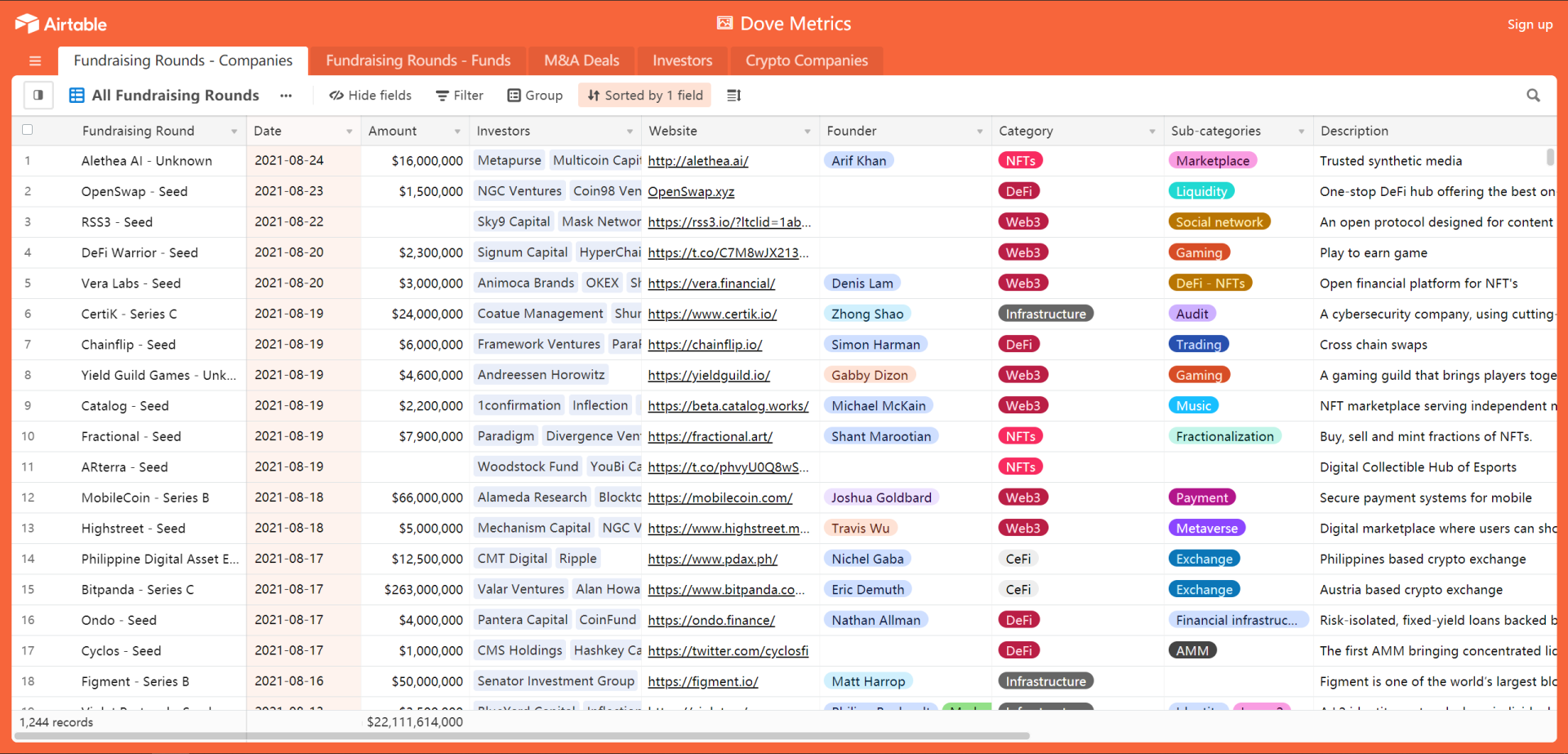Click the Airtable logo
This screenshot has width=1568, height=754.
pyautogui.click(x=60, y=24)
